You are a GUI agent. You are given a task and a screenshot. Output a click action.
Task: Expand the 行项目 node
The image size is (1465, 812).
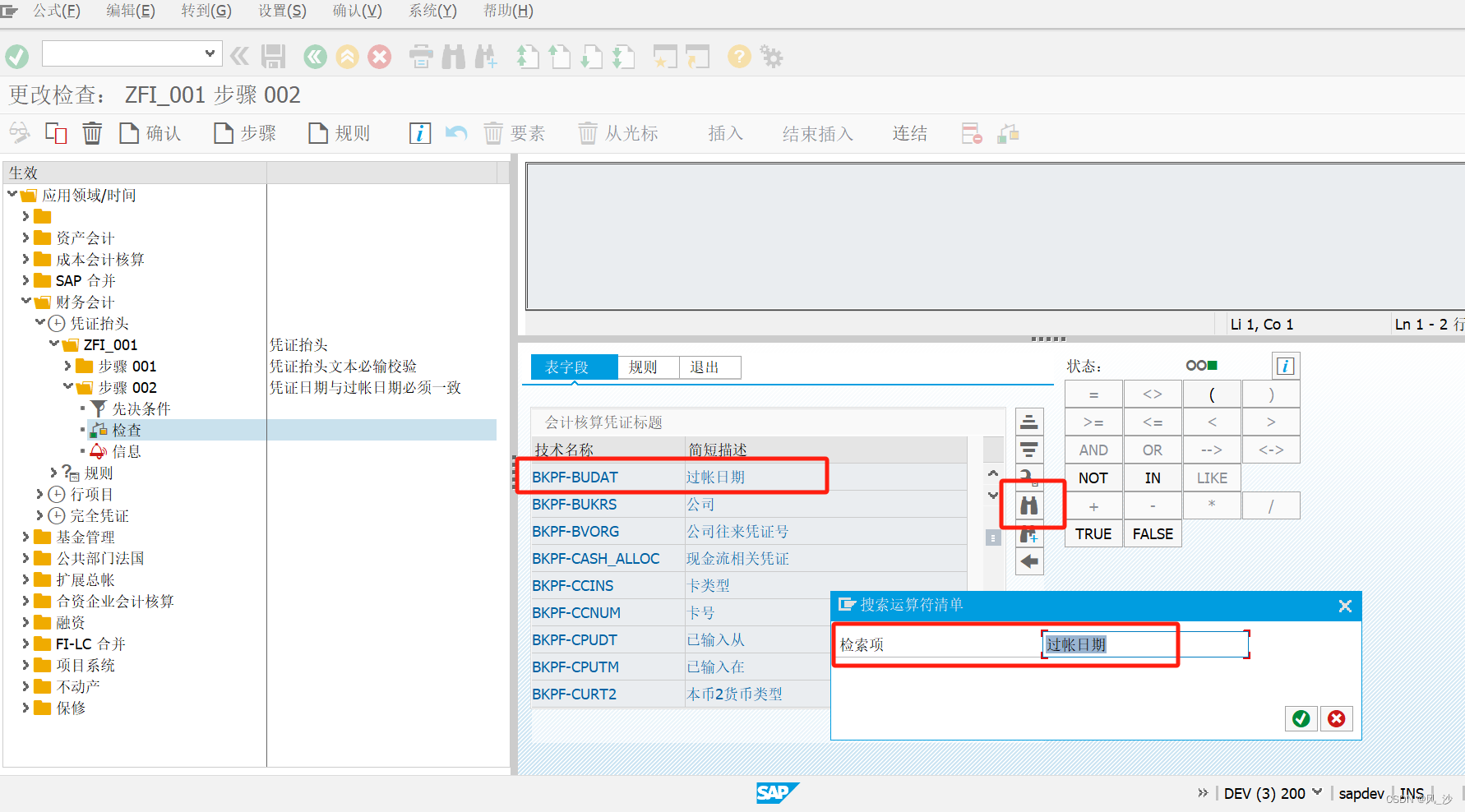39,494
